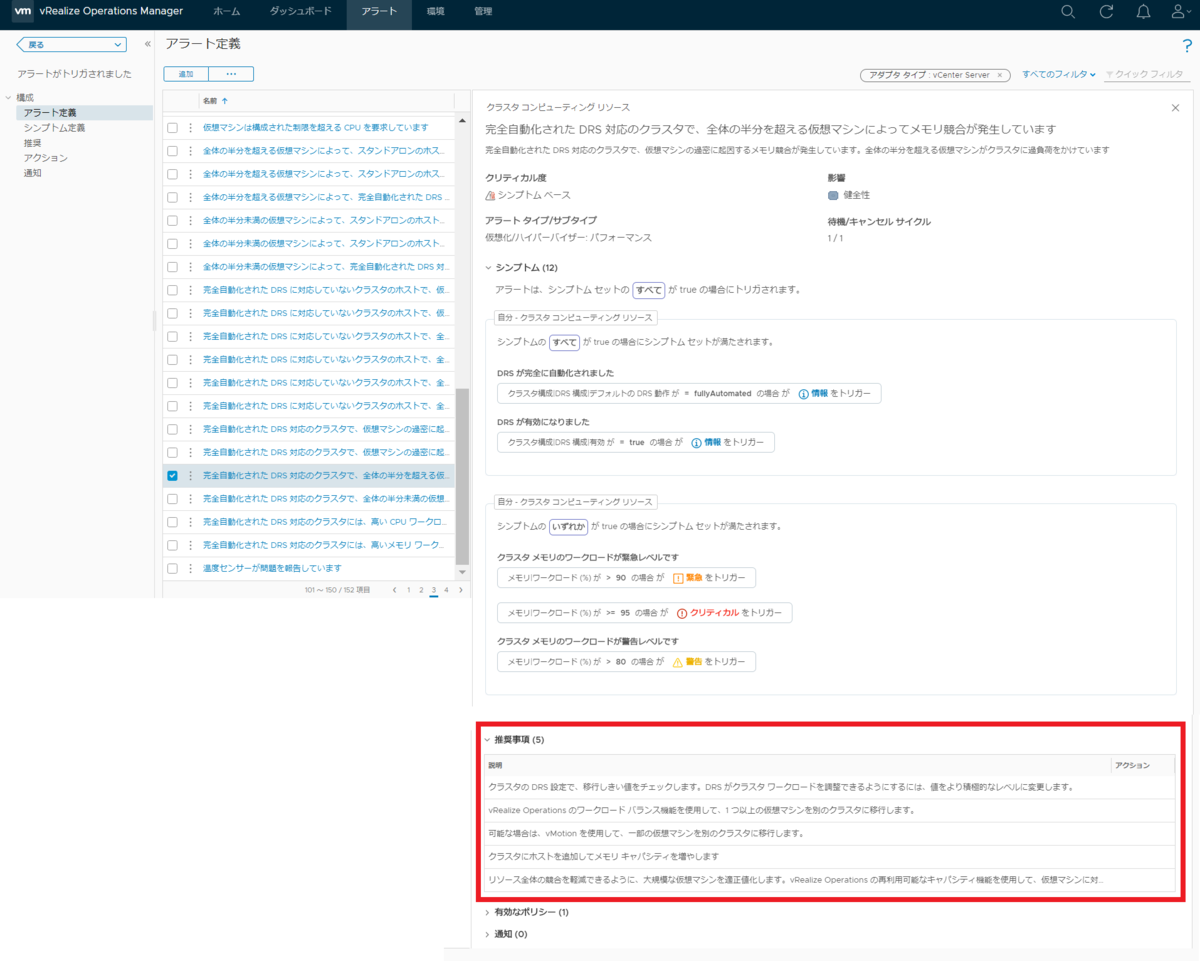Click the yellow 警告 severity icon
Viewport: 1200px width, 961px height.
(x=678, y=662)
